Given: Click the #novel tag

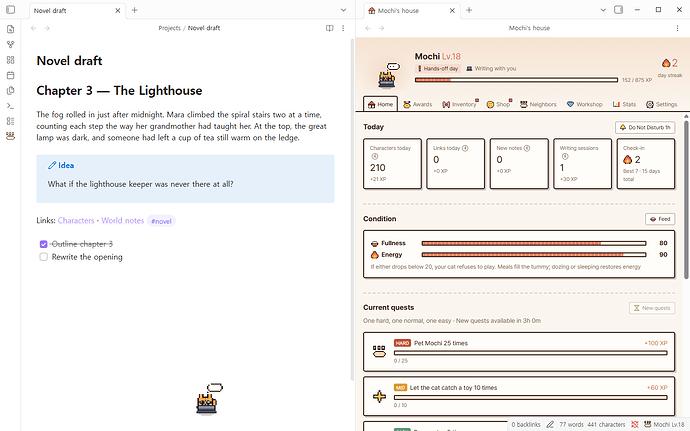Looking at the screenshot, I should tap(161, 221).
